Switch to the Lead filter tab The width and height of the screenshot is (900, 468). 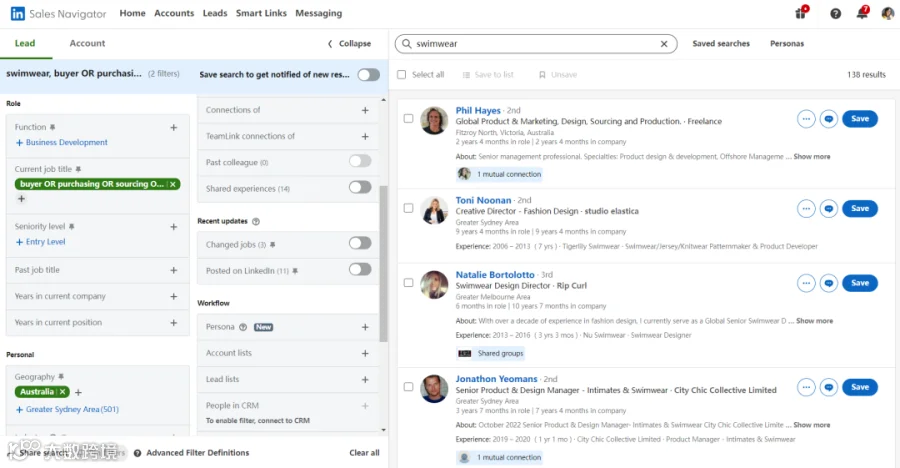tap(25, 44)
